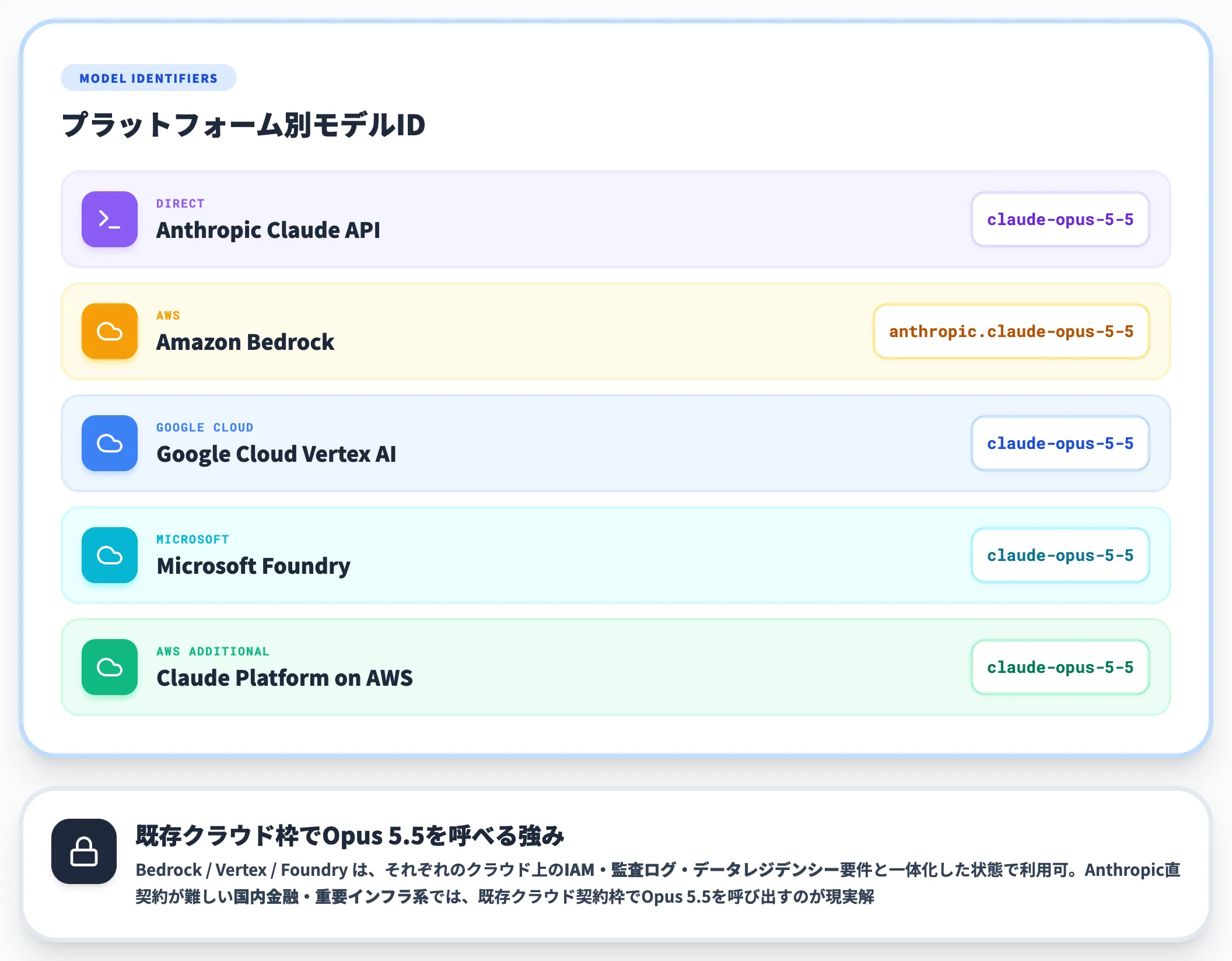Select the Anthropic Claude API title
The image size is (1232, 961).
268,230
